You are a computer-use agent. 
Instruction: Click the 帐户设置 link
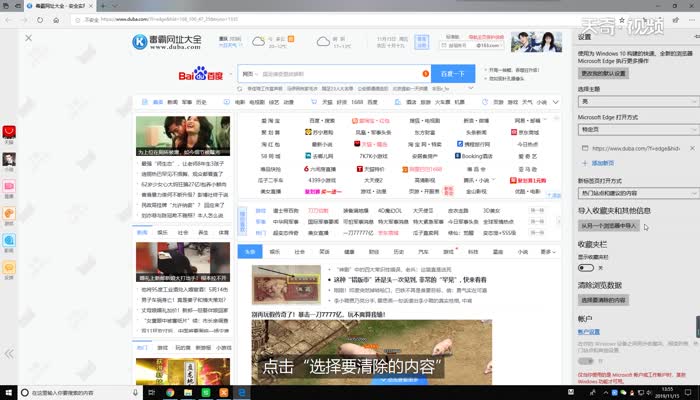coord(589,332)
